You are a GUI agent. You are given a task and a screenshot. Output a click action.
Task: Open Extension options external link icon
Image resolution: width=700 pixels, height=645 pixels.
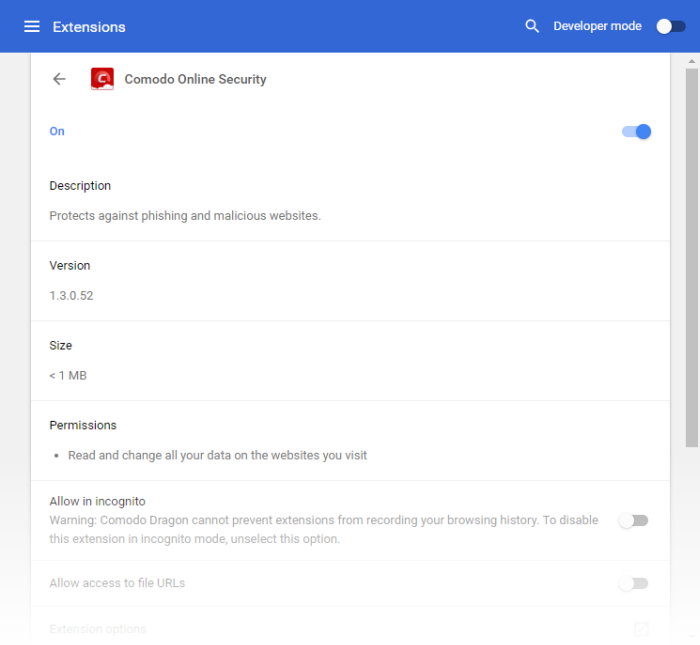point(641,629)
